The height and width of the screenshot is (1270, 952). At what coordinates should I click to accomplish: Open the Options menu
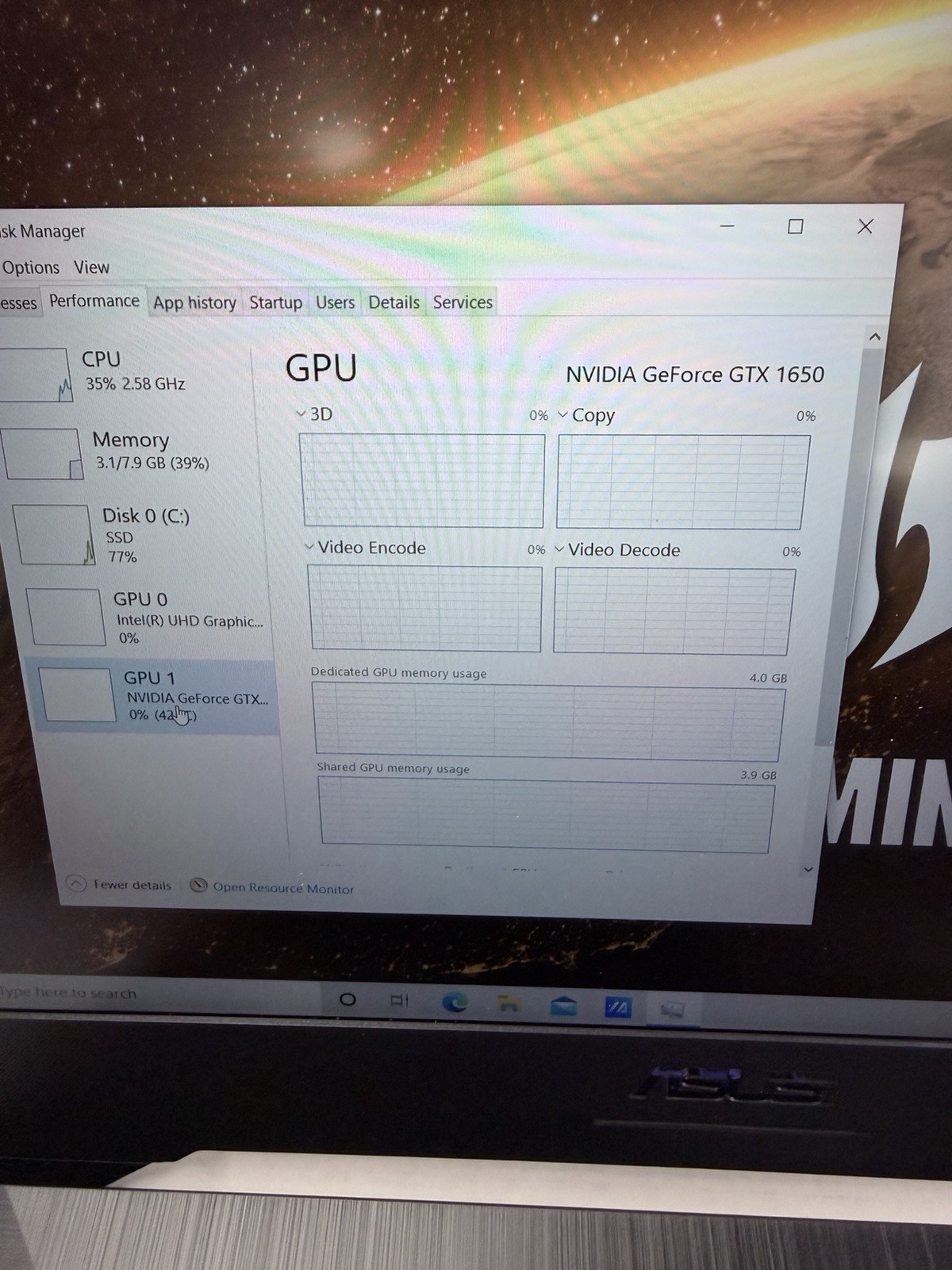click(31, 267)
